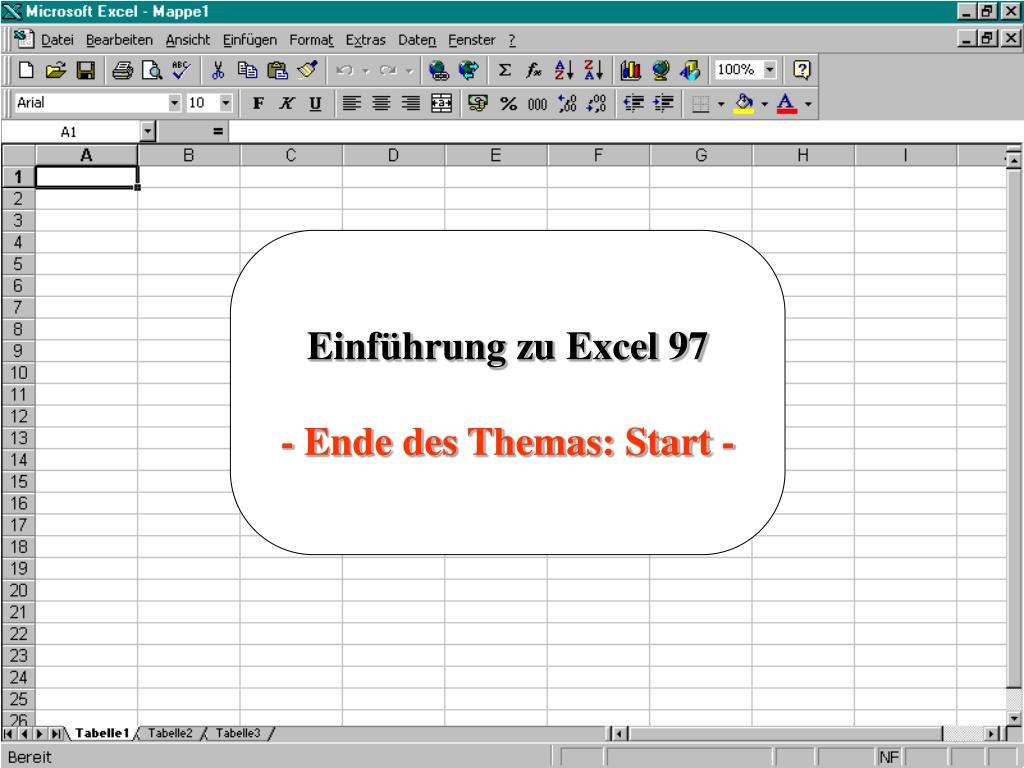The width and height of the screenshot is (1024, 768).
Task: Show the Web toolbar icon
Action: pos(468,70)
